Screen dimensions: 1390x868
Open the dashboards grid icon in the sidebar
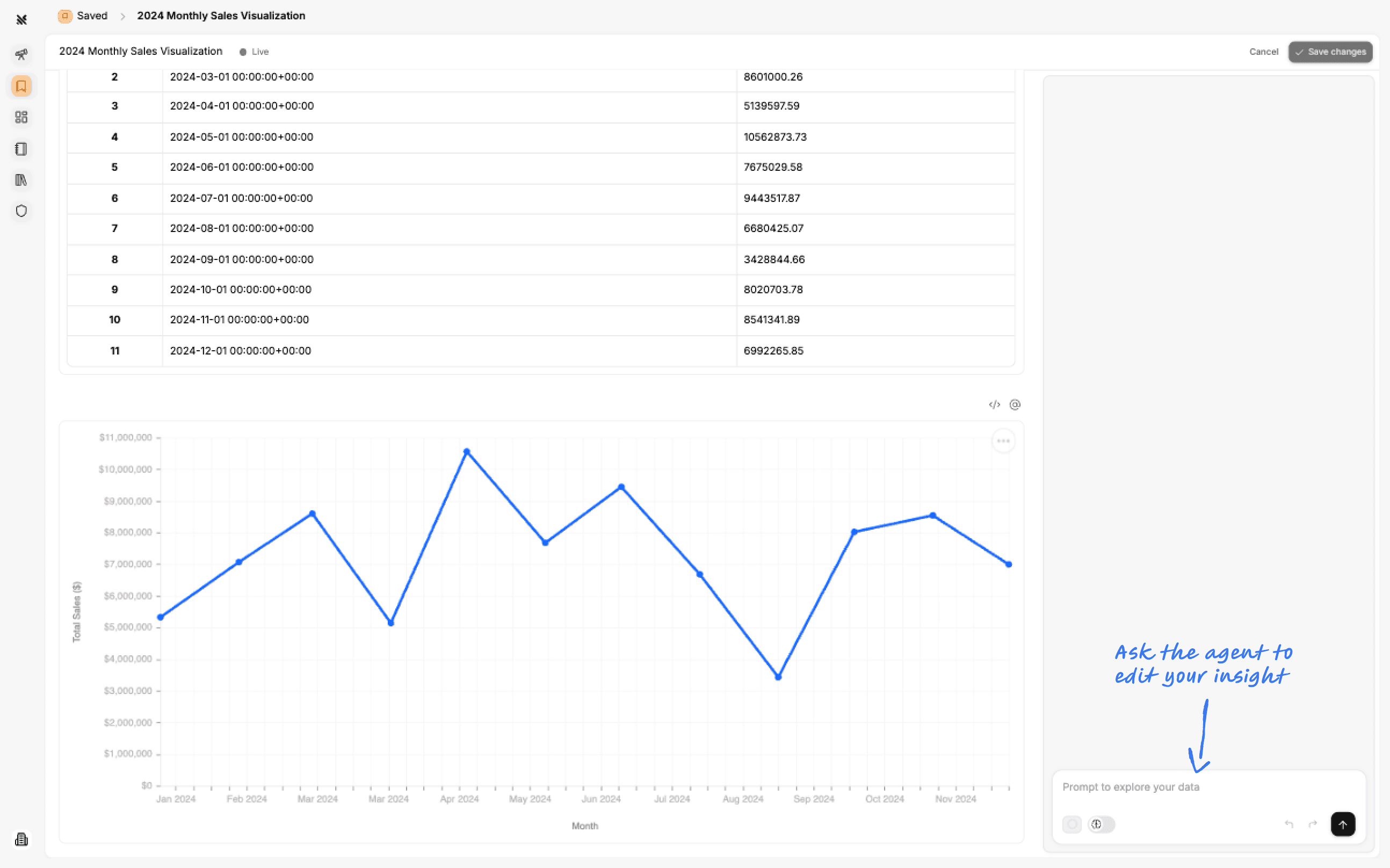[21, 117]
